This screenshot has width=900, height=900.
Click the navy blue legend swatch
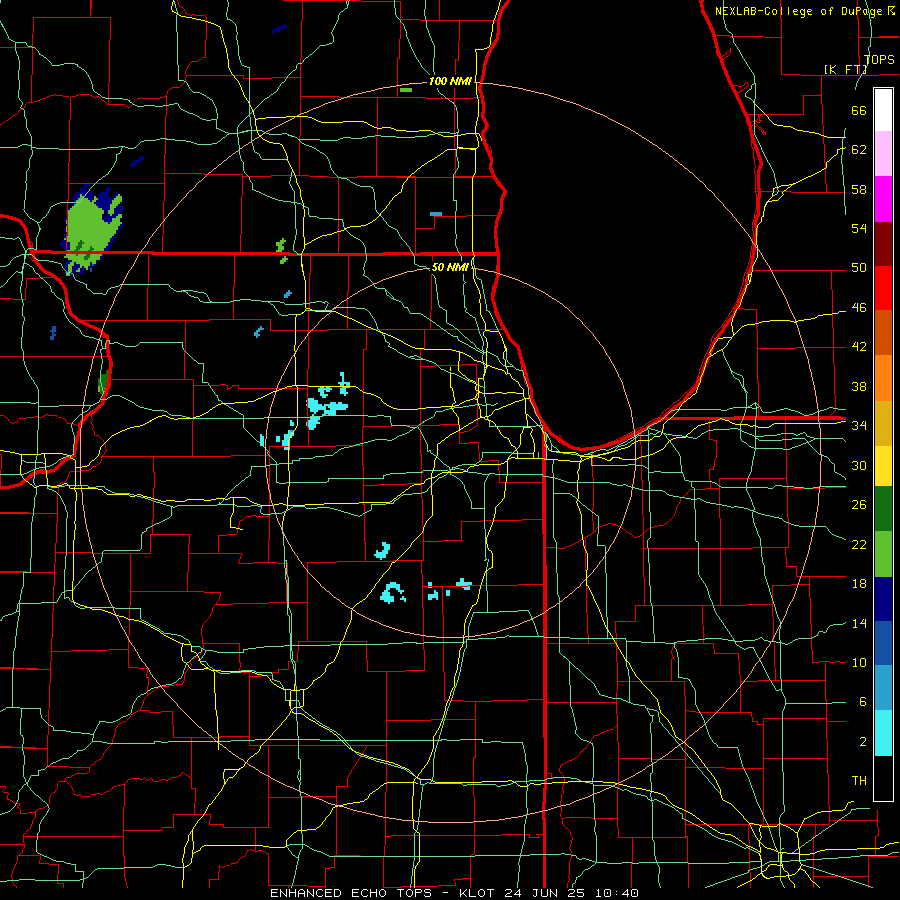click(883, 599)
